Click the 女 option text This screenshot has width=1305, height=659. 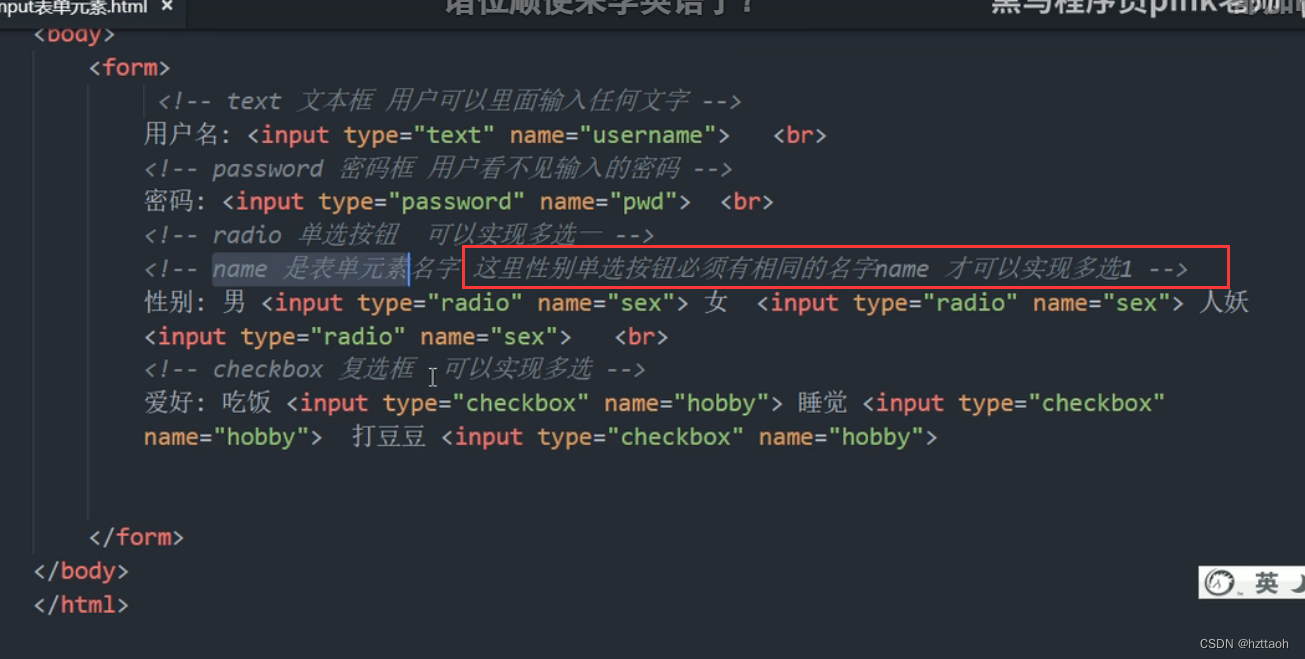pos(715,302)
